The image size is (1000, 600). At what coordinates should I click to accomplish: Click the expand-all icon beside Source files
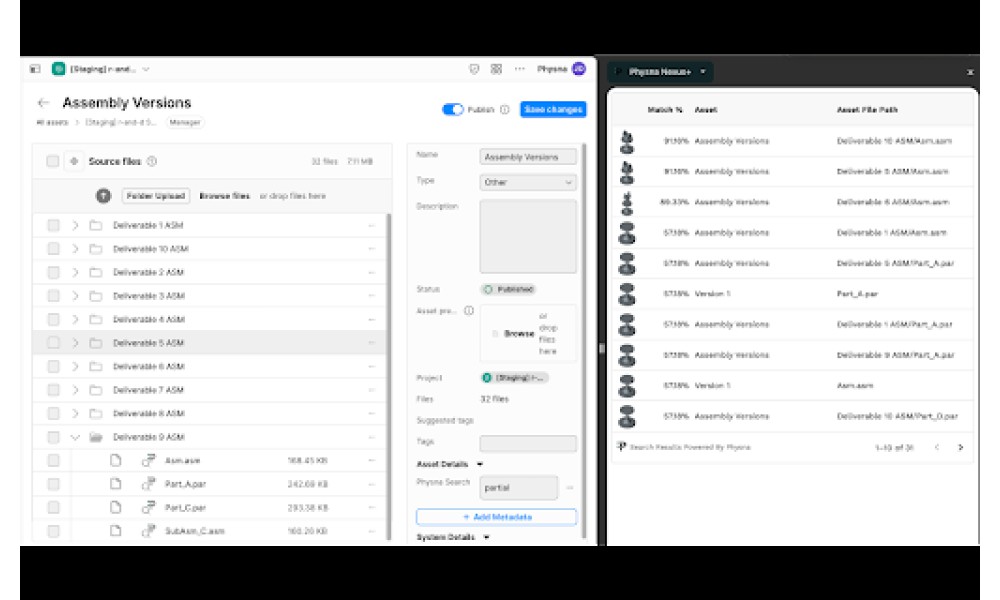74,161
